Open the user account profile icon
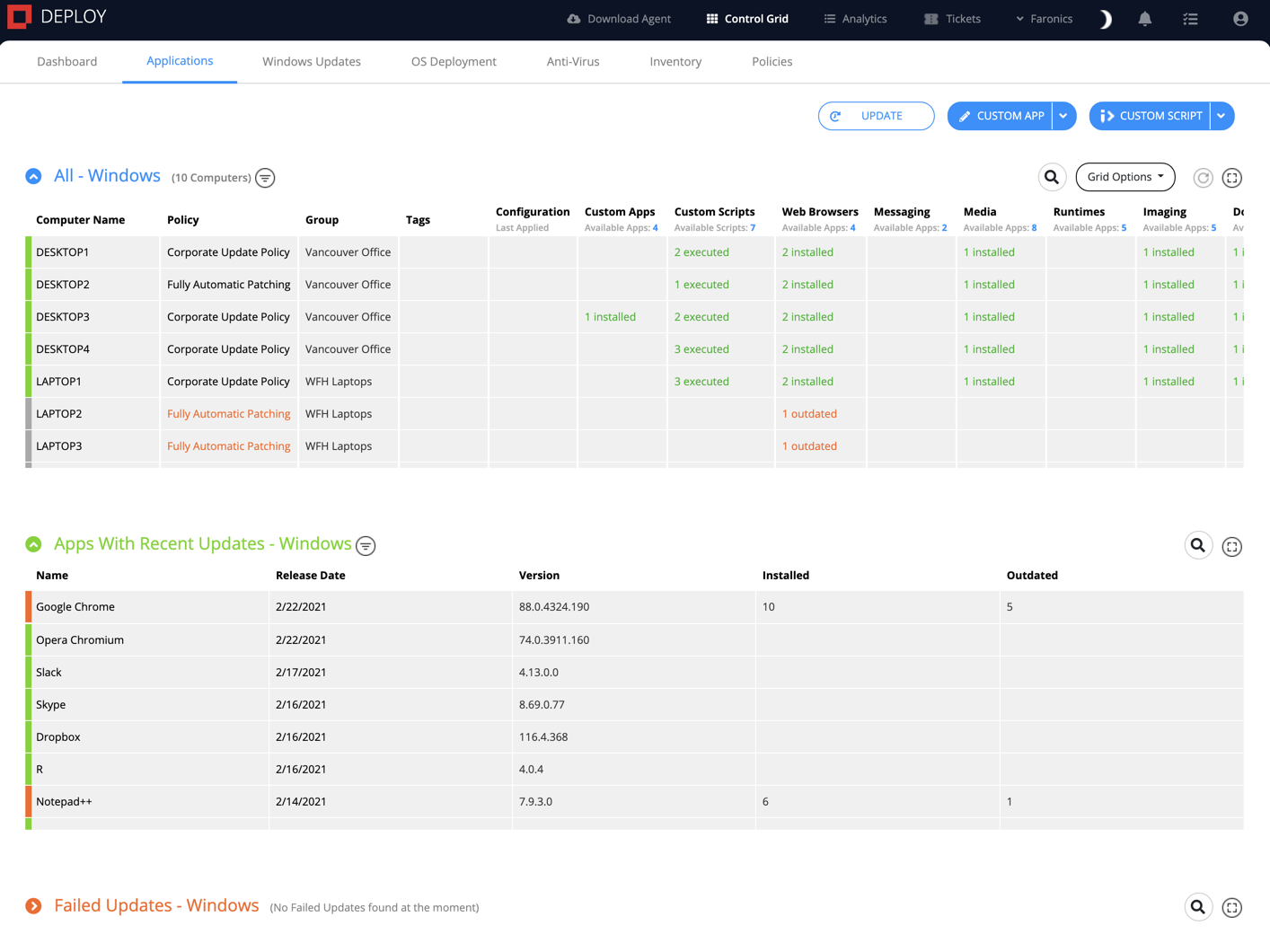This screenshot has height=952, width=1270. 1240,19
